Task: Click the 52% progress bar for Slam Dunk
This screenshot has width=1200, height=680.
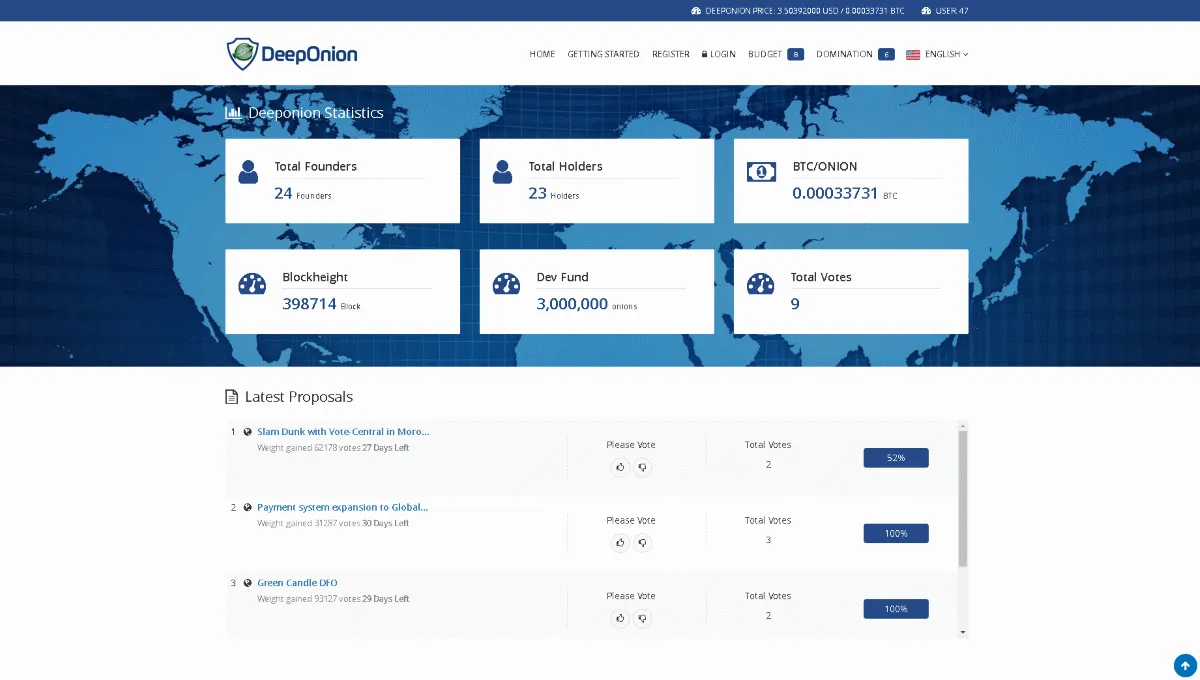Action: pyautogui.click(x=896, y=458)
